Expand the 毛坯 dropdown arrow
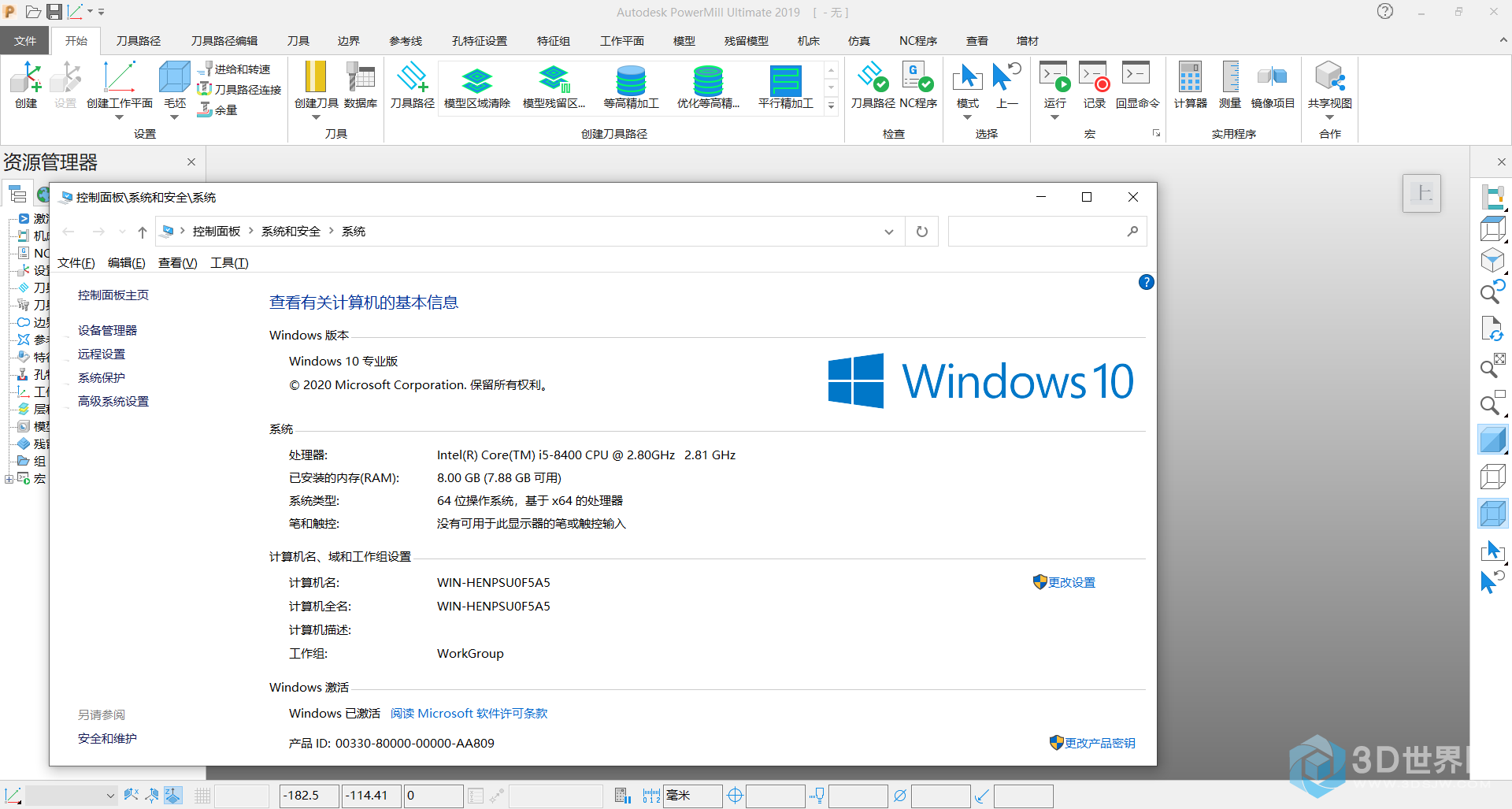Screen dimensions: 1512x809 click(x=175, y=118)
